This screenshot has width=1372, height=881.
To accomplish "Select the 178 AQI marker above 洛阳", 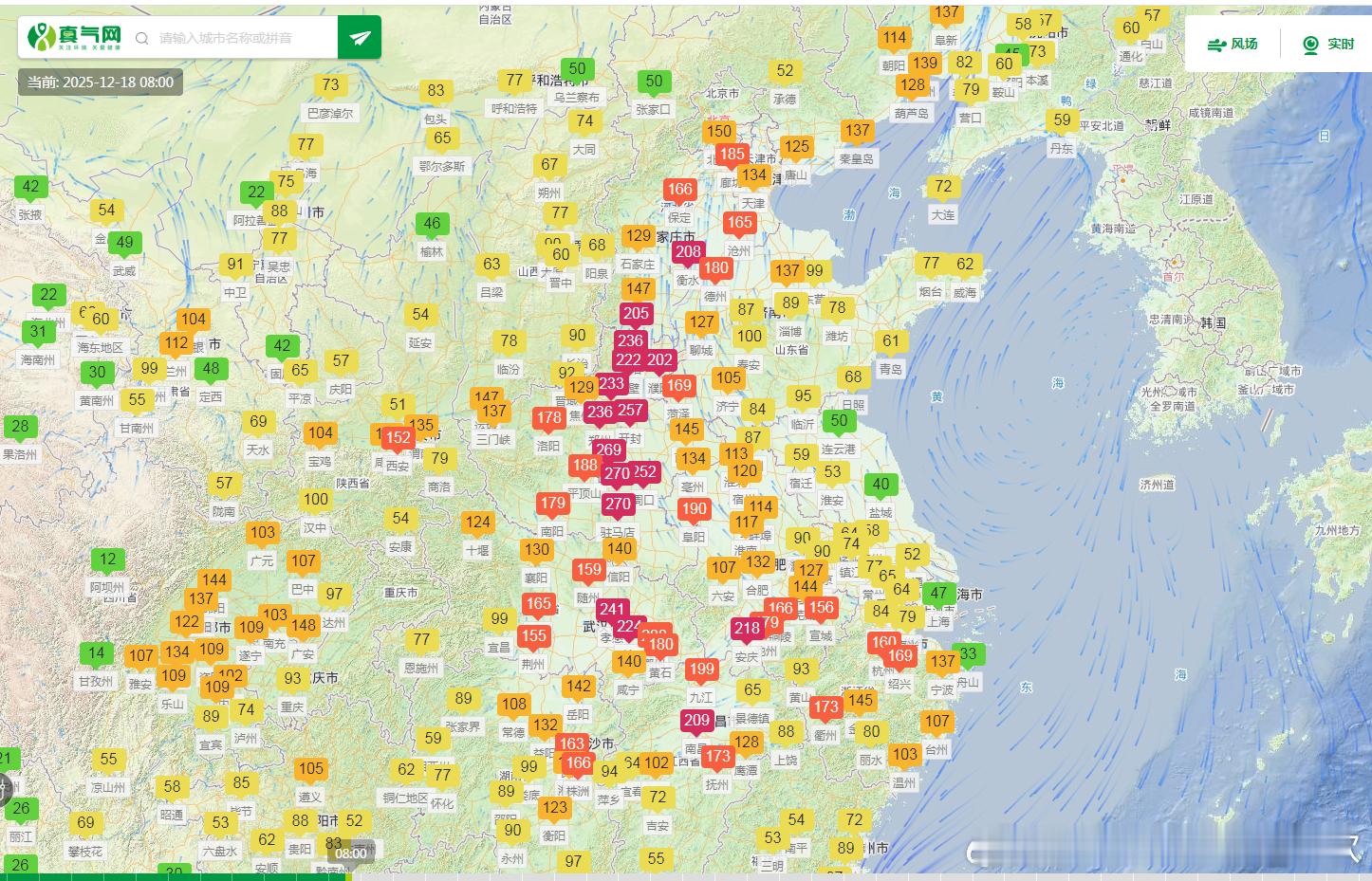I will 548,419.
